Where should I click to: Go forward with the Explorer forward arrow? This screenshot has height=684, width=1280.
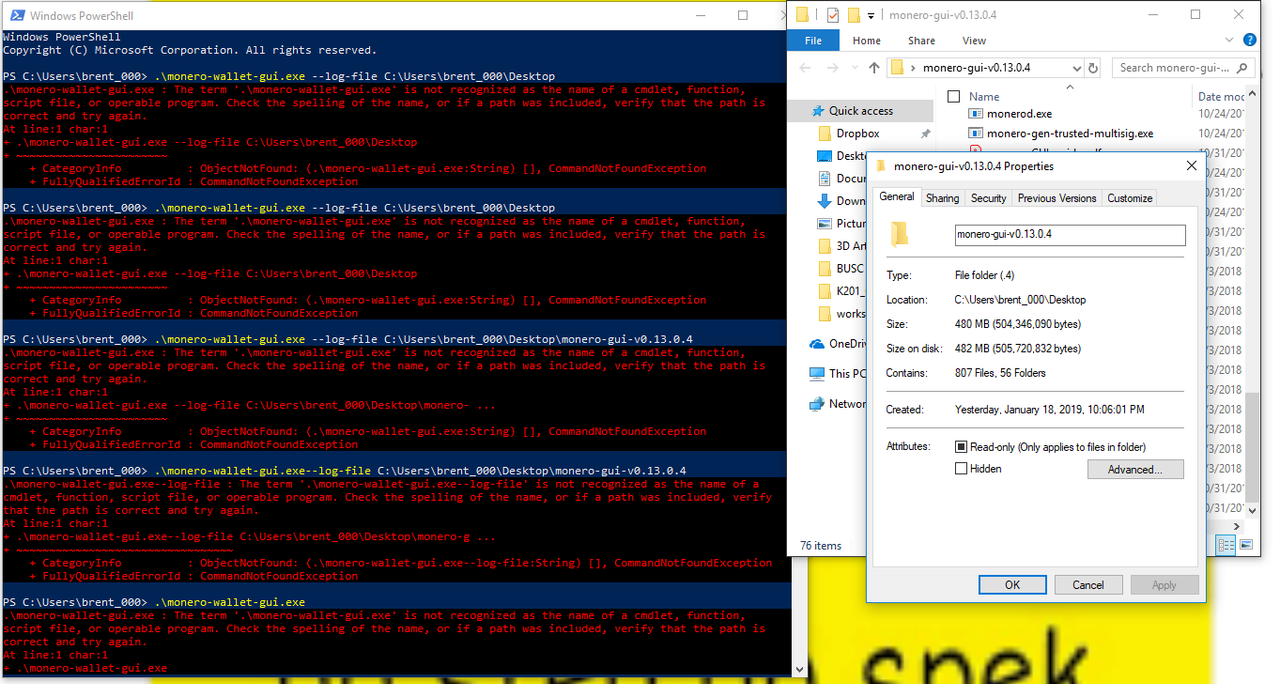[x=833, y=68]
